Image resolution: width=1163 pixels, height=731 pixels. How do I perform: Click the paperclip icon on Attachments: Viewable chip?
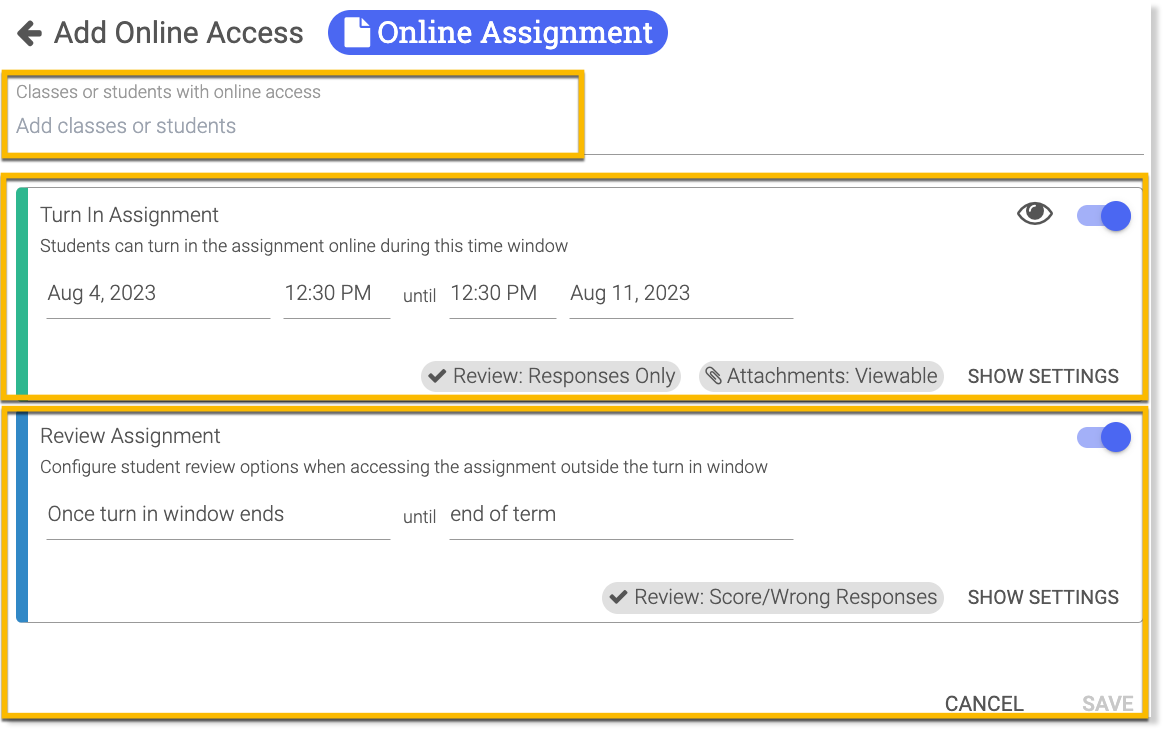tap(713, 376)
